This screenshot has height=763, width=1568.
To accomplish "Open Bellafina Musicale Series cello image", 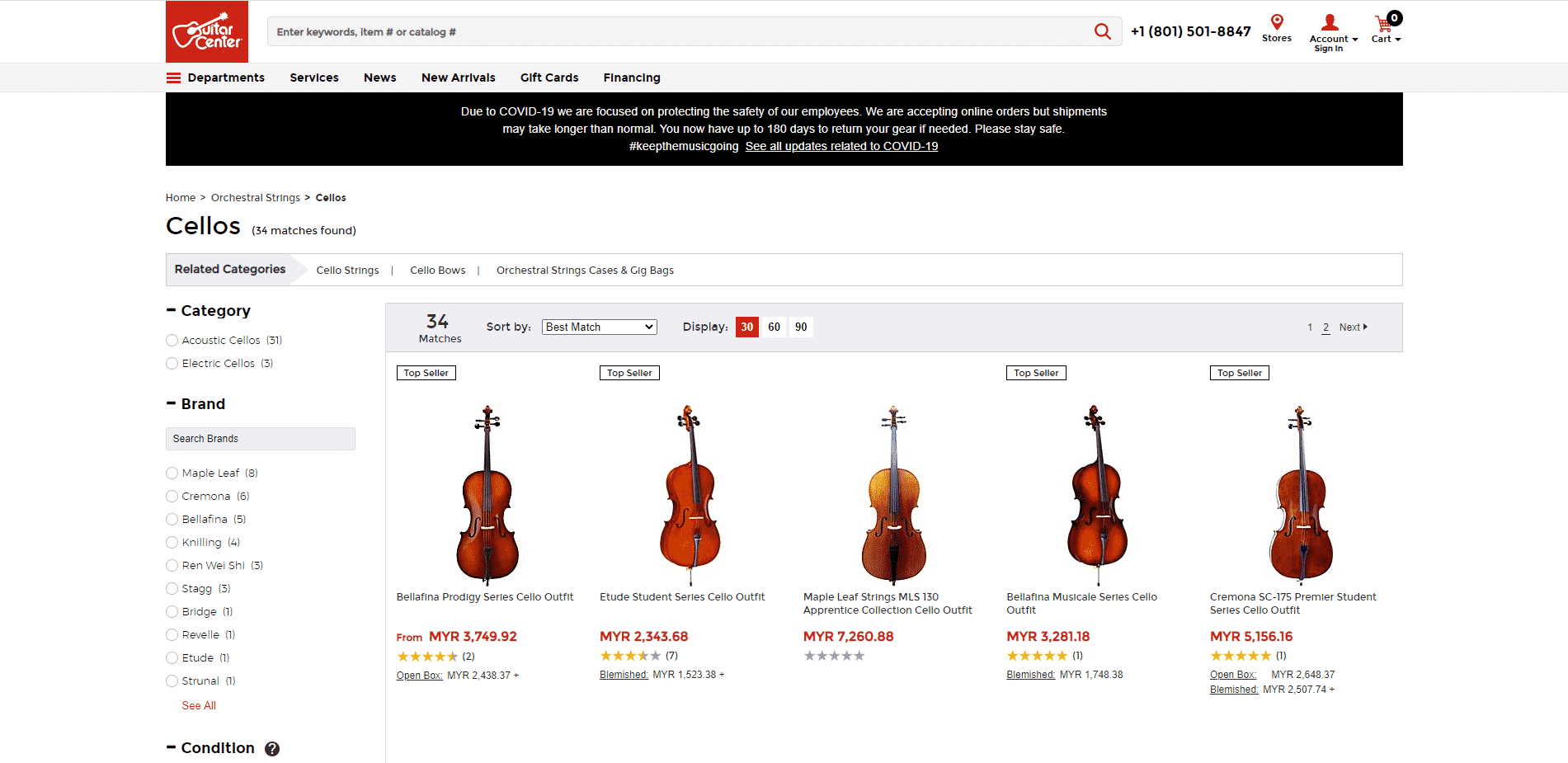I will coord(1097,495).
